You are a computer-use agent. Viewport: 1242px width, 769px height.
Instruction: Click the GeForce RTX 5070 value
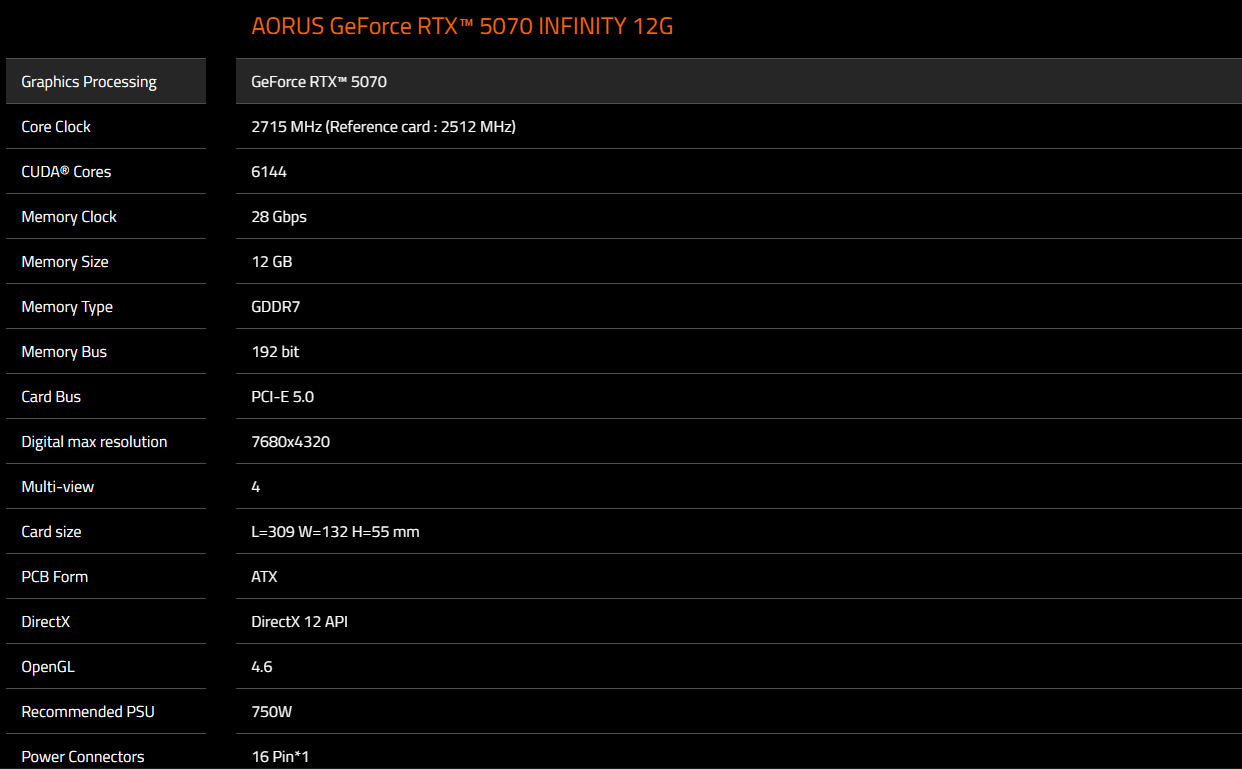(x=319, y=82)
